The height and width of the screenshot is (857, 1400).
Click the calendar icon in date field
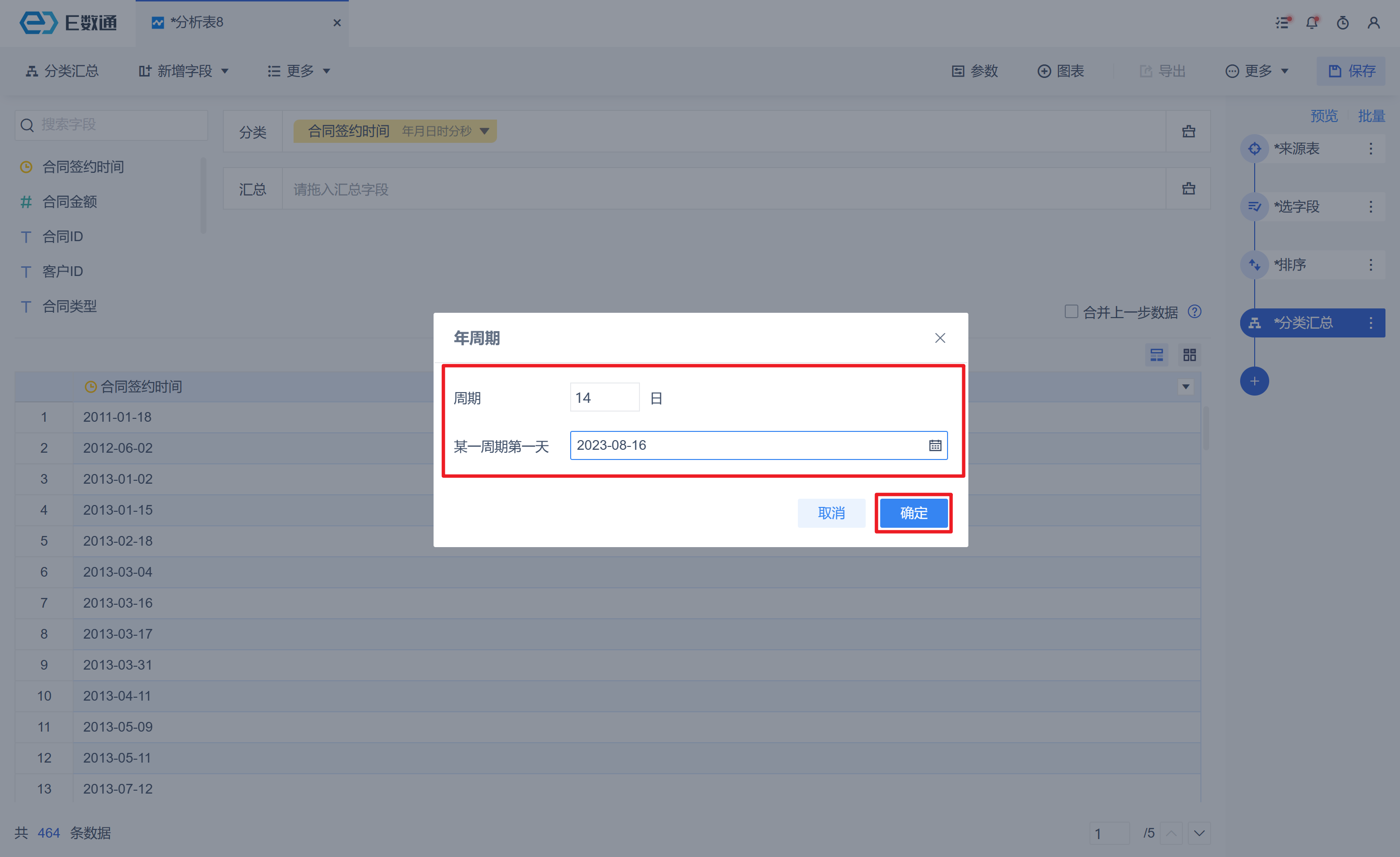(x=934, y=446)
